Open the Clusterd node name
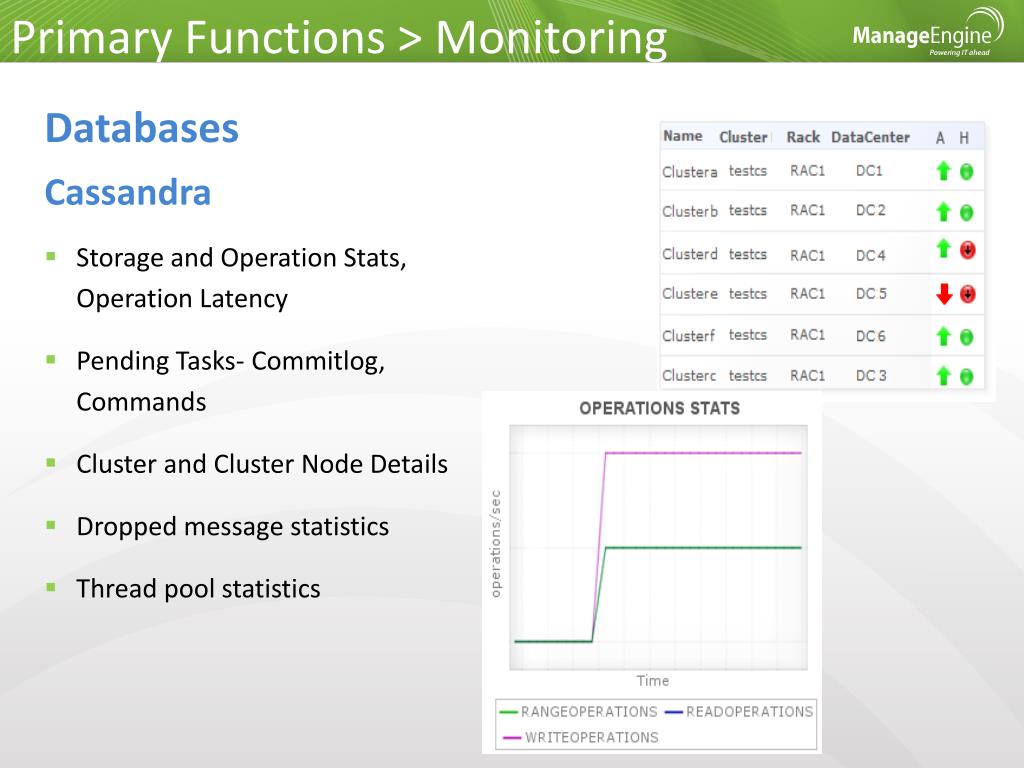The height and width of the screenshot is (768, 1024). 690,254
